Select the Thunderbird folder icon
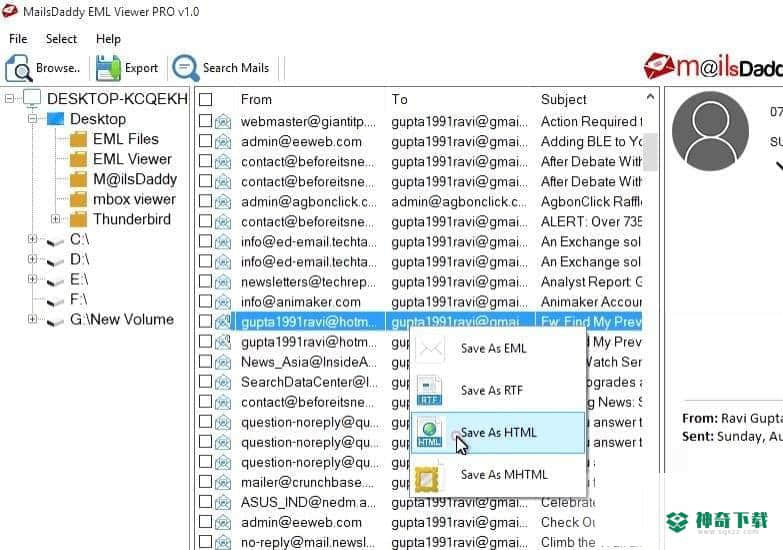 tap(78, 219)
